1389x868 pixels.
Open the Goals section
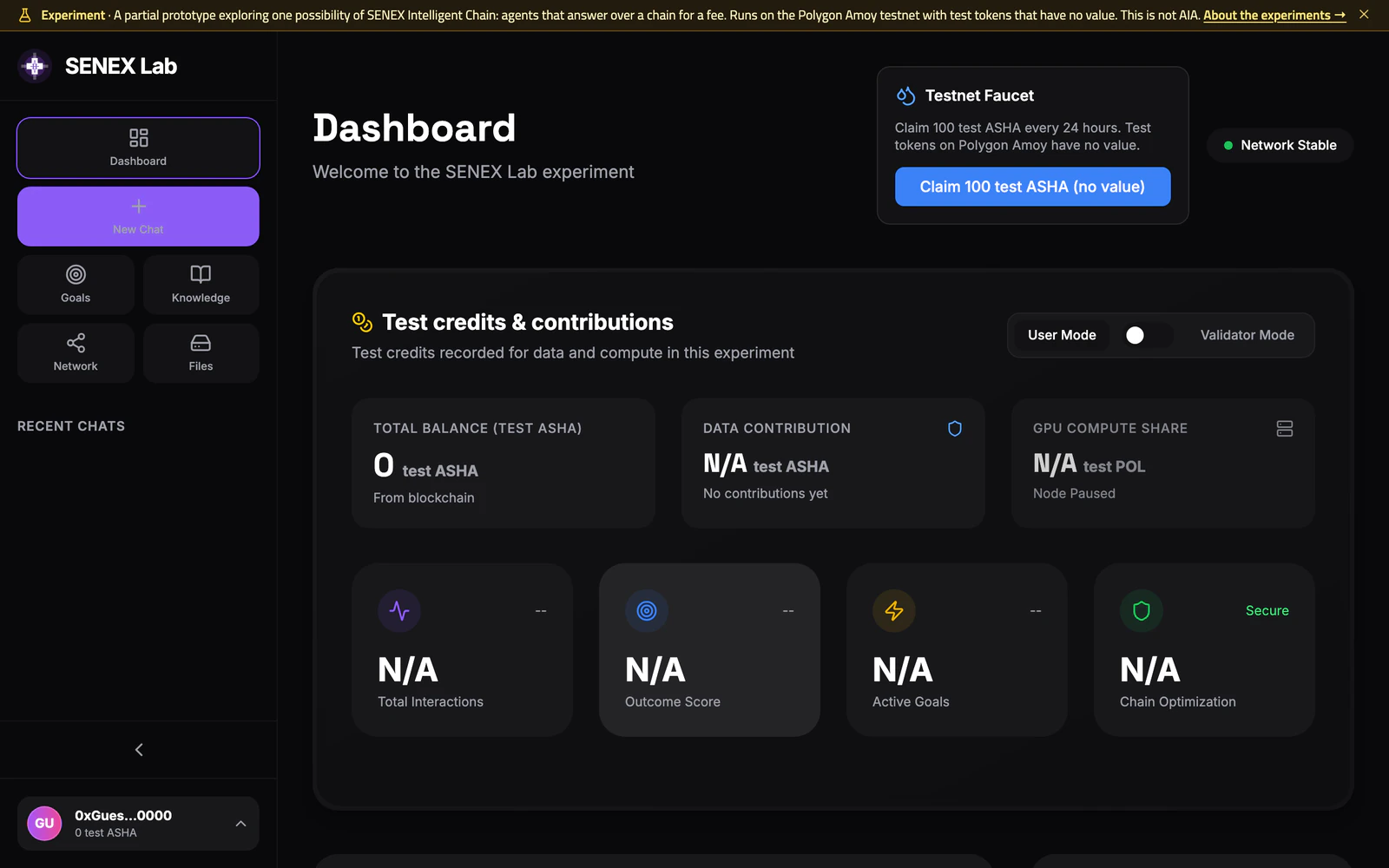click(x=76, y=284)
